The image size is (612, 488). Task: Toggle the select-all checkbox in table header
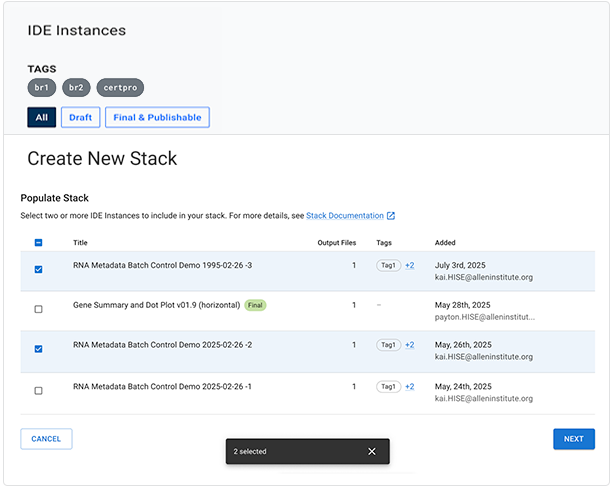[x=38, y=242]
